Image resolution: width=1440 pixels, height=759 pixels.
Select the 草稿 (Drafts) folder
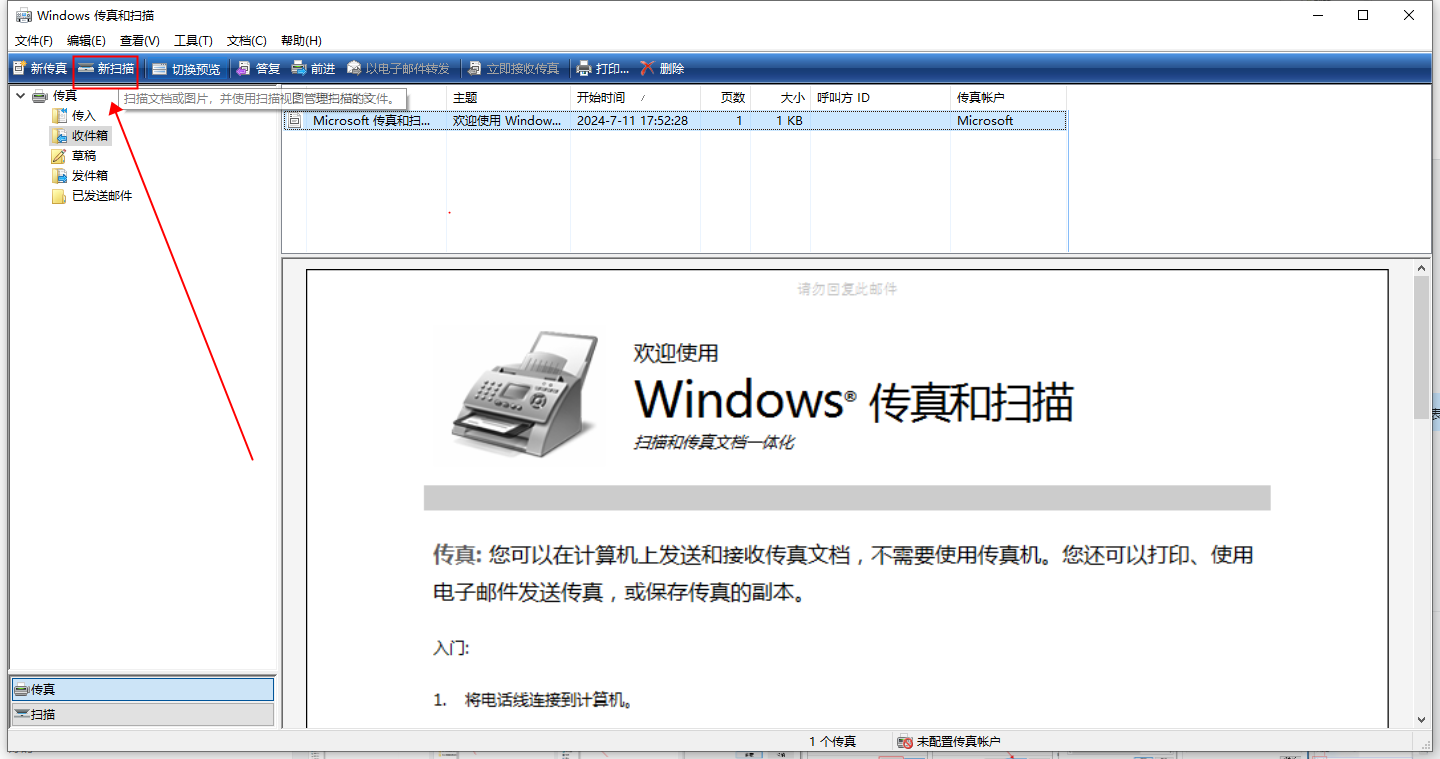coord(83,156)
